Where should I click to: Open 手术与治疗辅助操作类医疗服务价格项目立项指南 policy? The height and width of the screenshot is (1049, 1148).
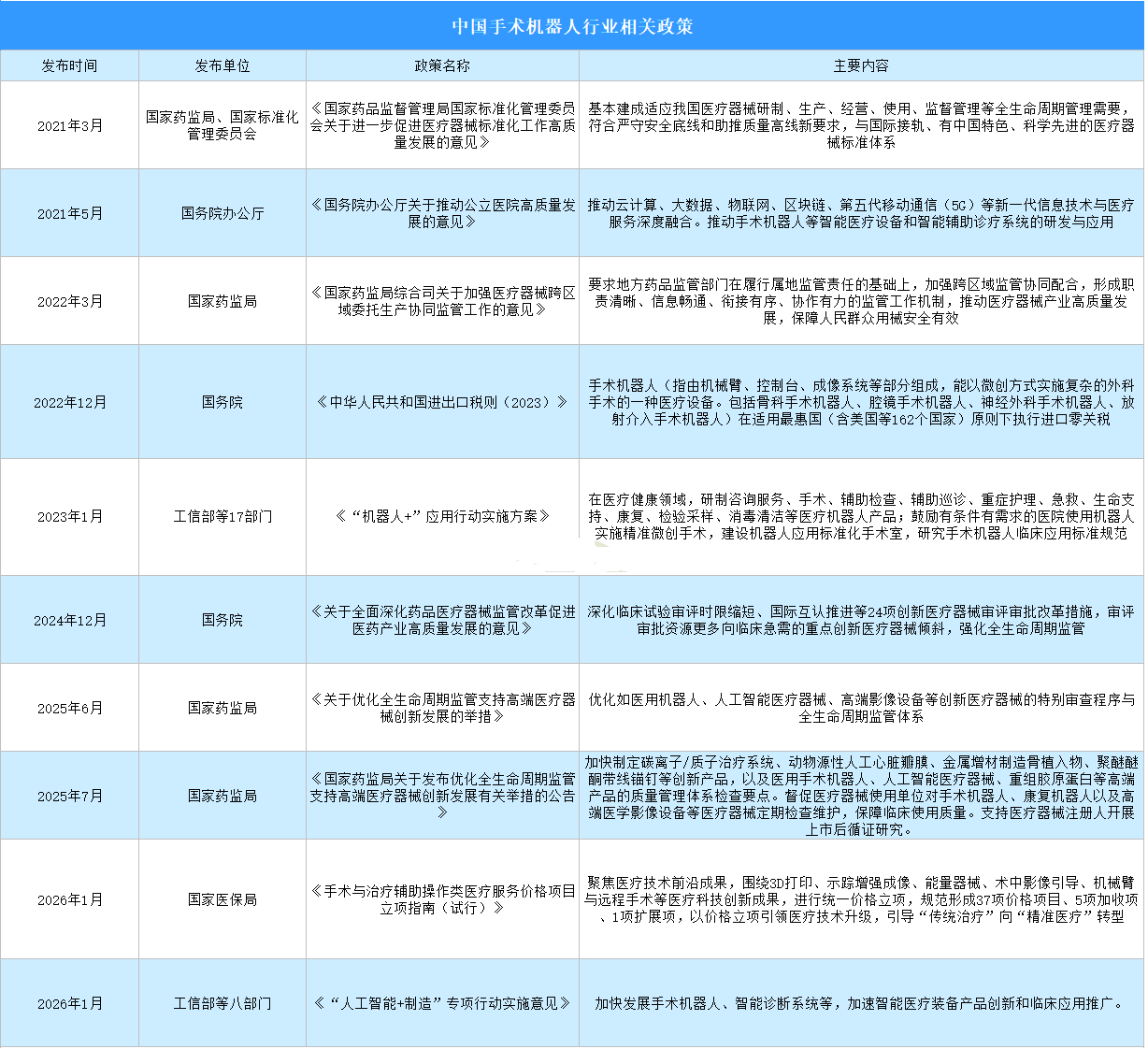click(x=442, y=899)
